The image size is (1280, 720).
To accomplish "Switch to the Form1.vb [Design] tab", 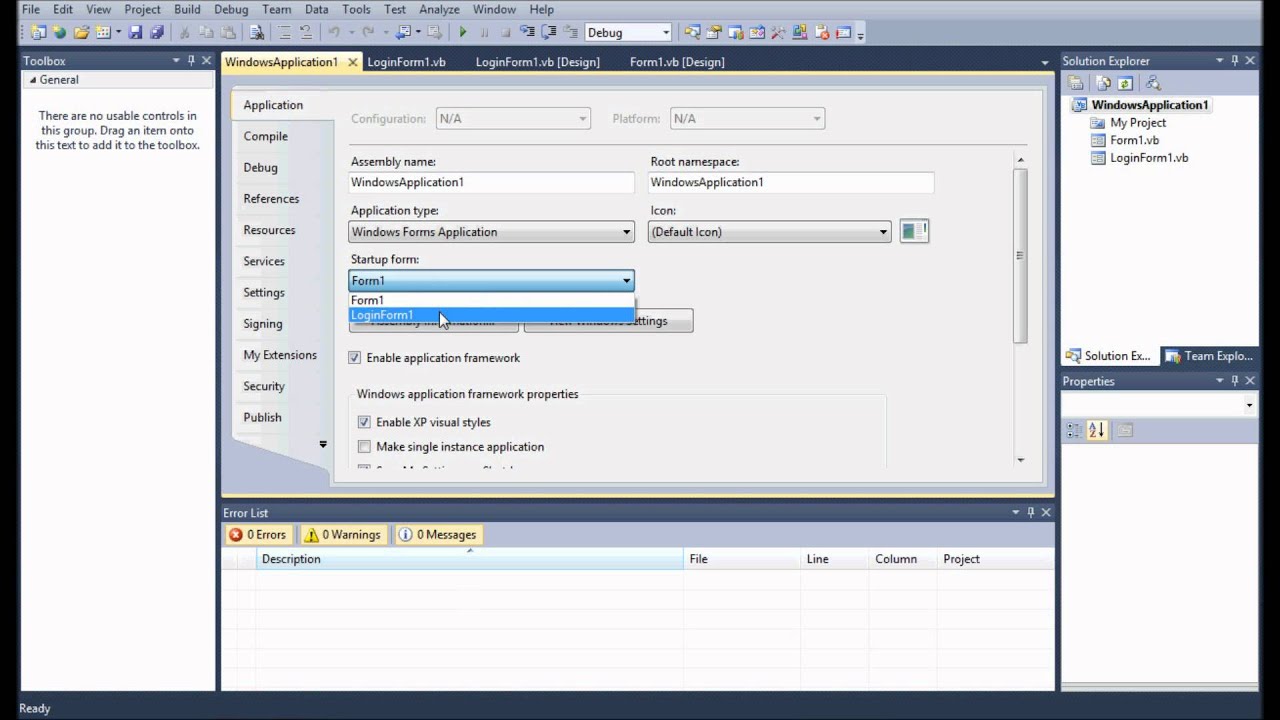I will coord(677,62).
